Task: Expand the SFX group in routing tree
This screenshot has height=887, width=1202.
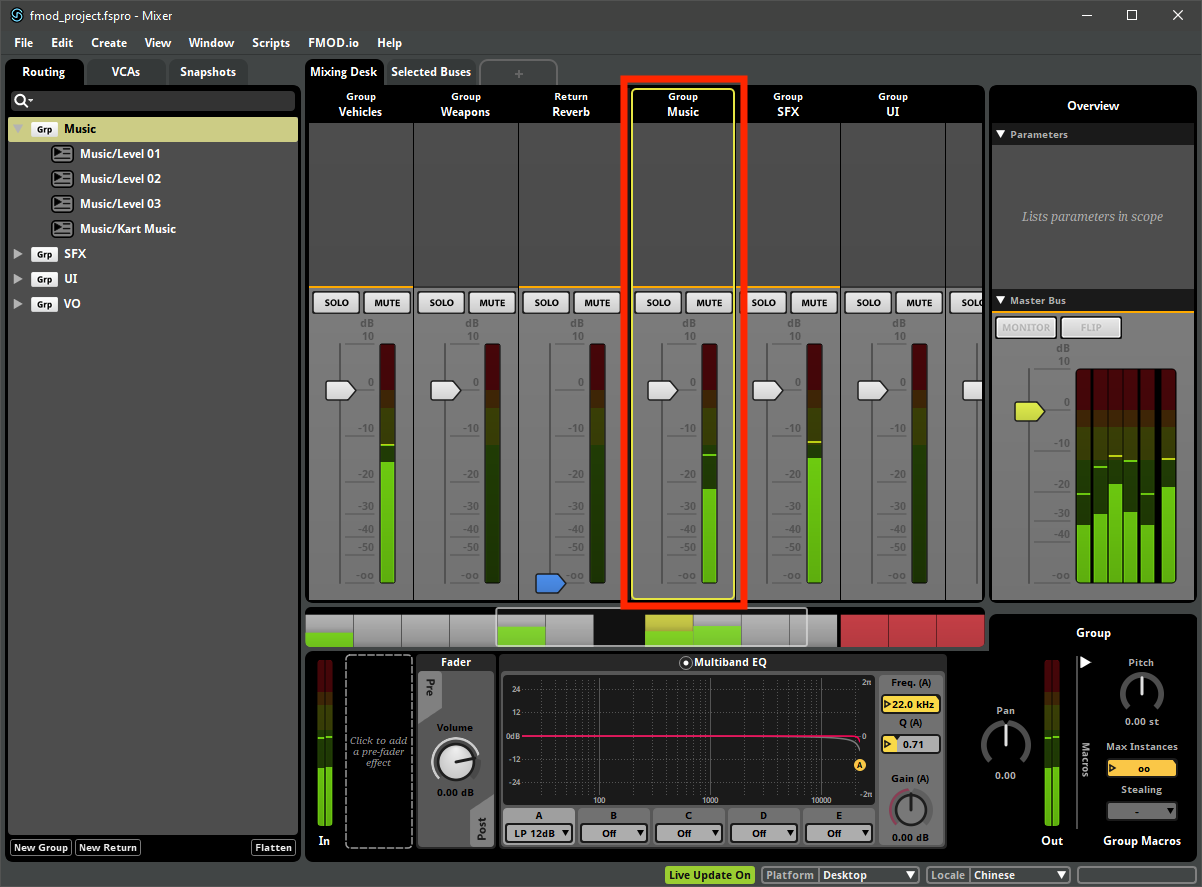Action: tap(18, 254)
